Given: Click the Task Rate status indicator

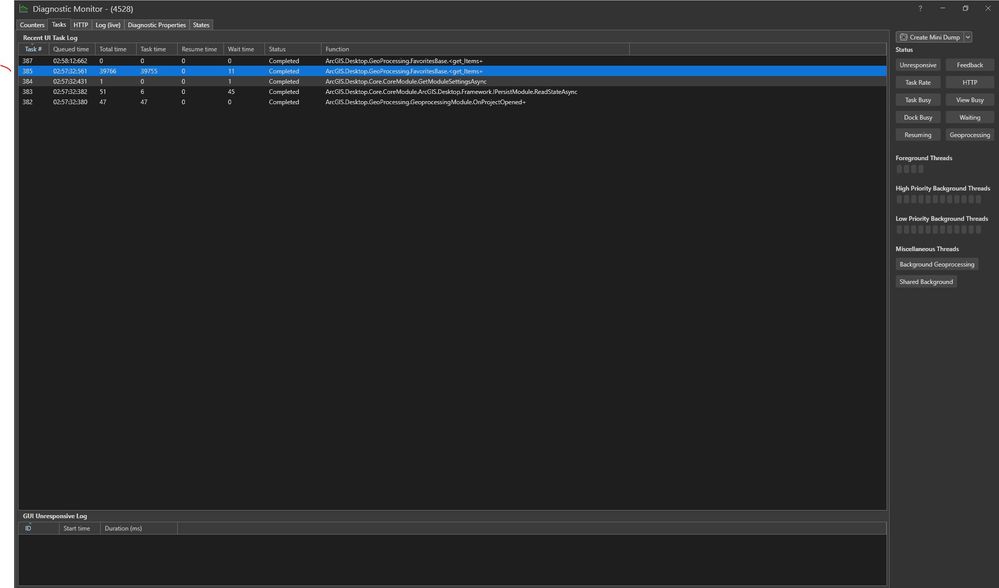Looking at the screenshot, I should [x=917, y=82].
